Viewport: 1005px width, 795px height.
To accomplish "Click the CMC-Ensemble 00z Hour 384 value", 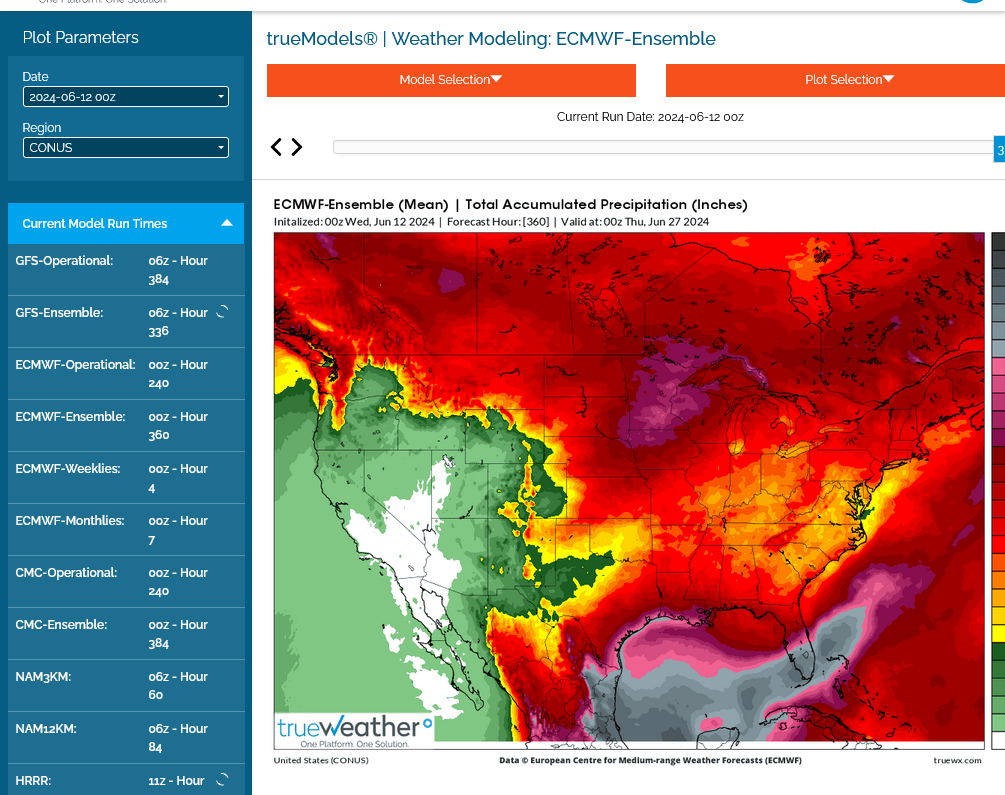I will point(178,633).
